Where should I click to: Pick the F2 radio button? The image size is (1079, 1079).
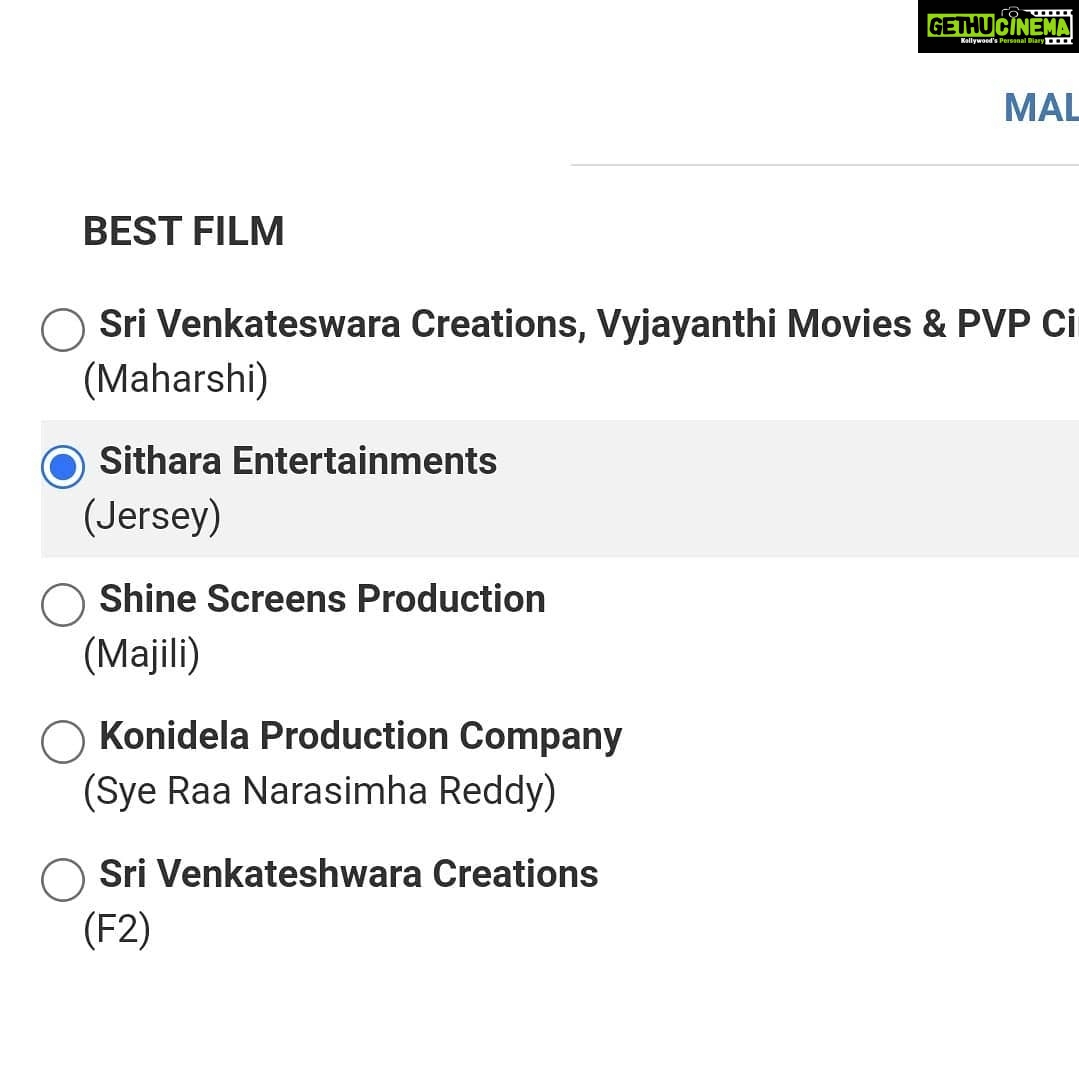(x=63, y=879)
